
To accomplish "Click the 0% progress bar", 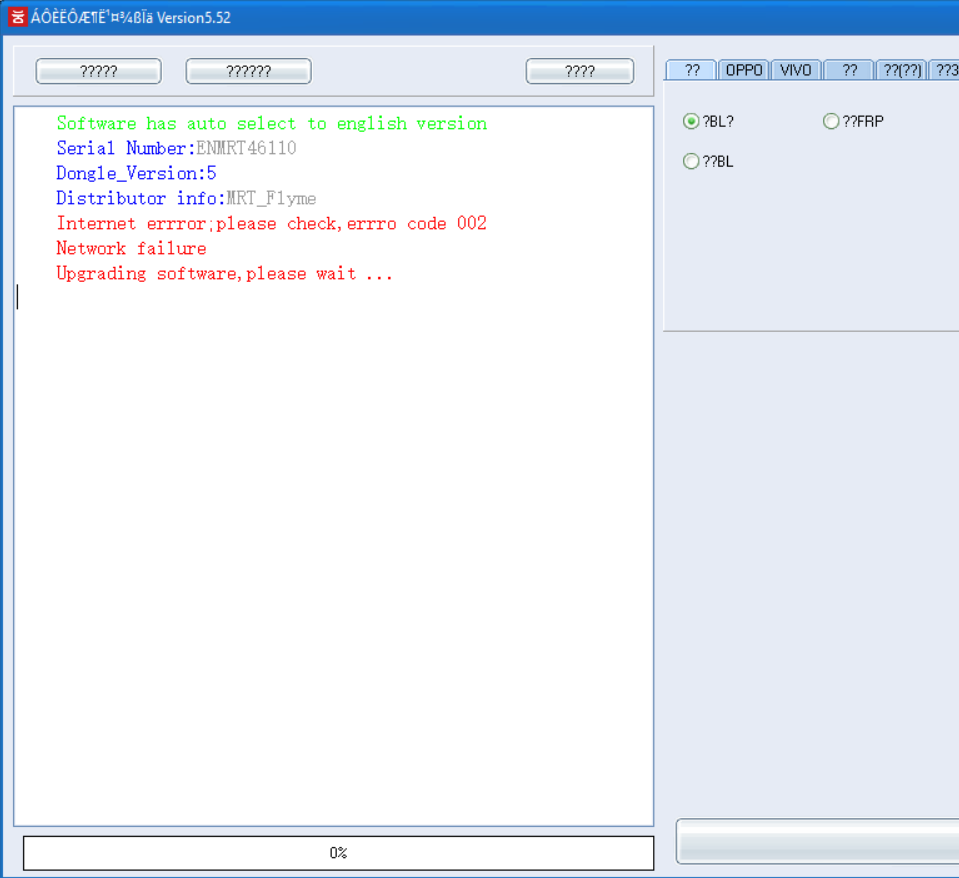I will [x=338, y=852].
